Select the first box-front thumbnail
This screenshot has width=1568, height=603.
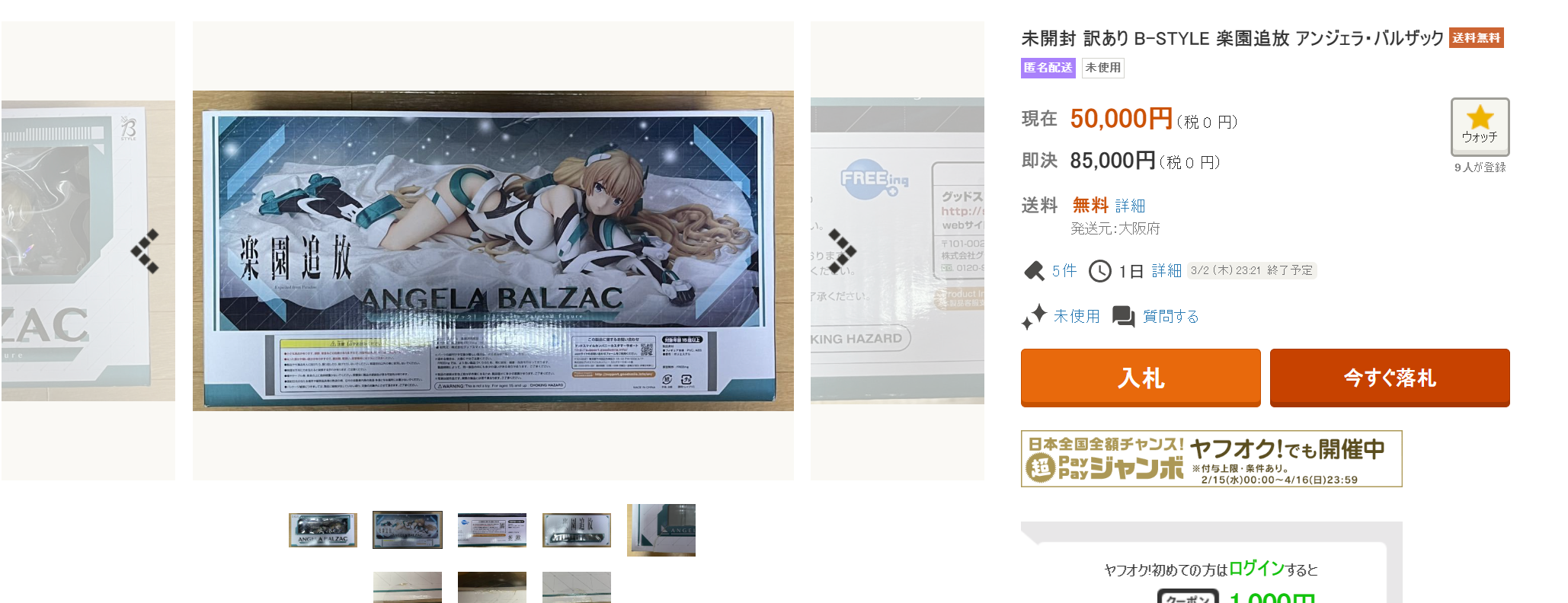[323, 530]
